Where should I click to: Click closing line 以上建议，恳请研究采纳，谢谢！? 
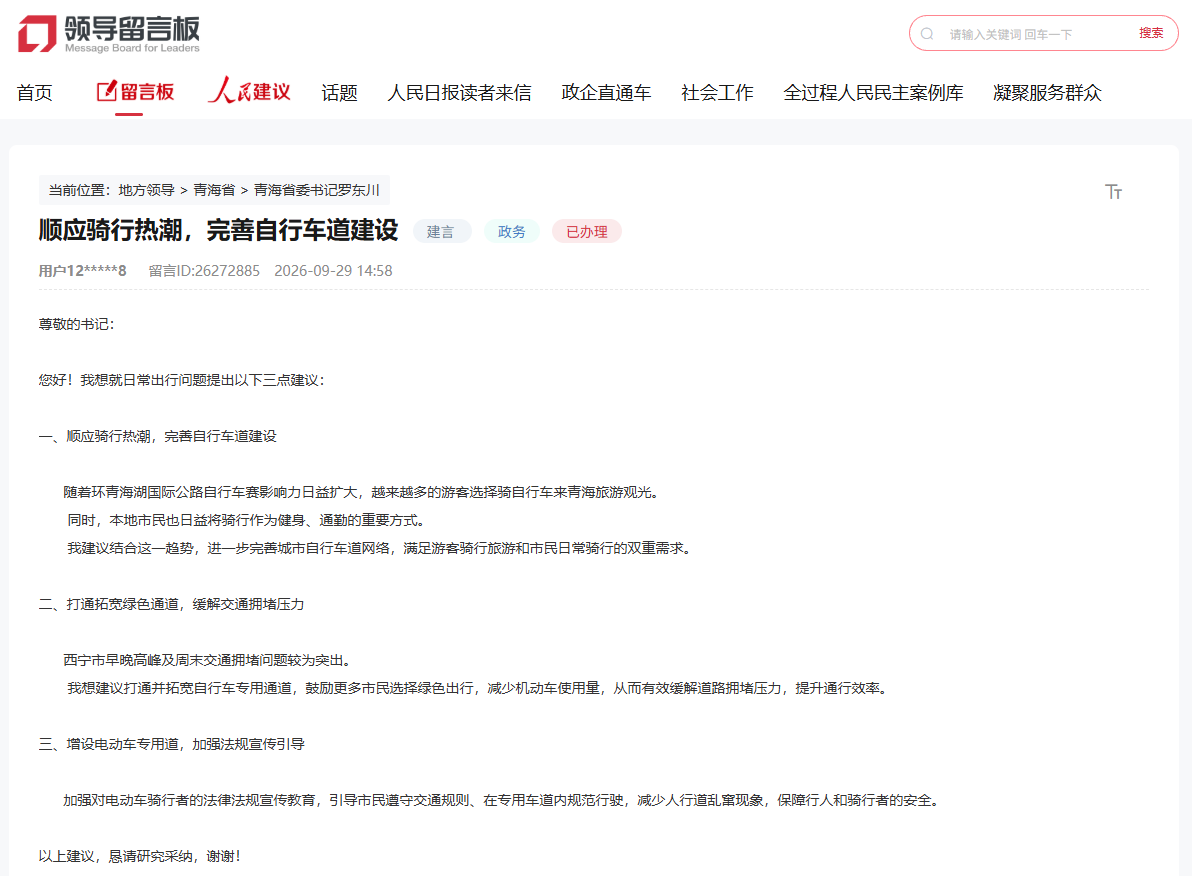click(141, 857)
